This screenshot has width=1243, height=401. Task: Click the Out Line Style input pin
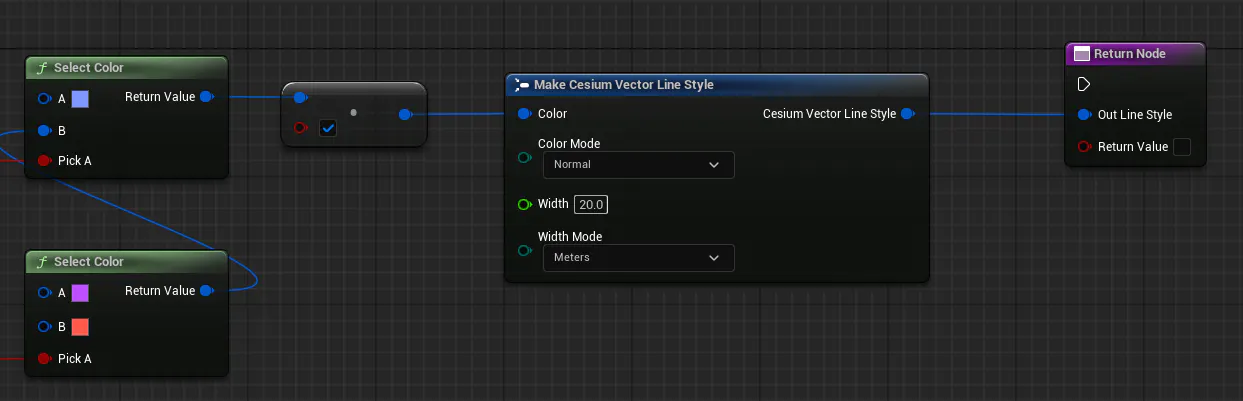(1085, 115)
